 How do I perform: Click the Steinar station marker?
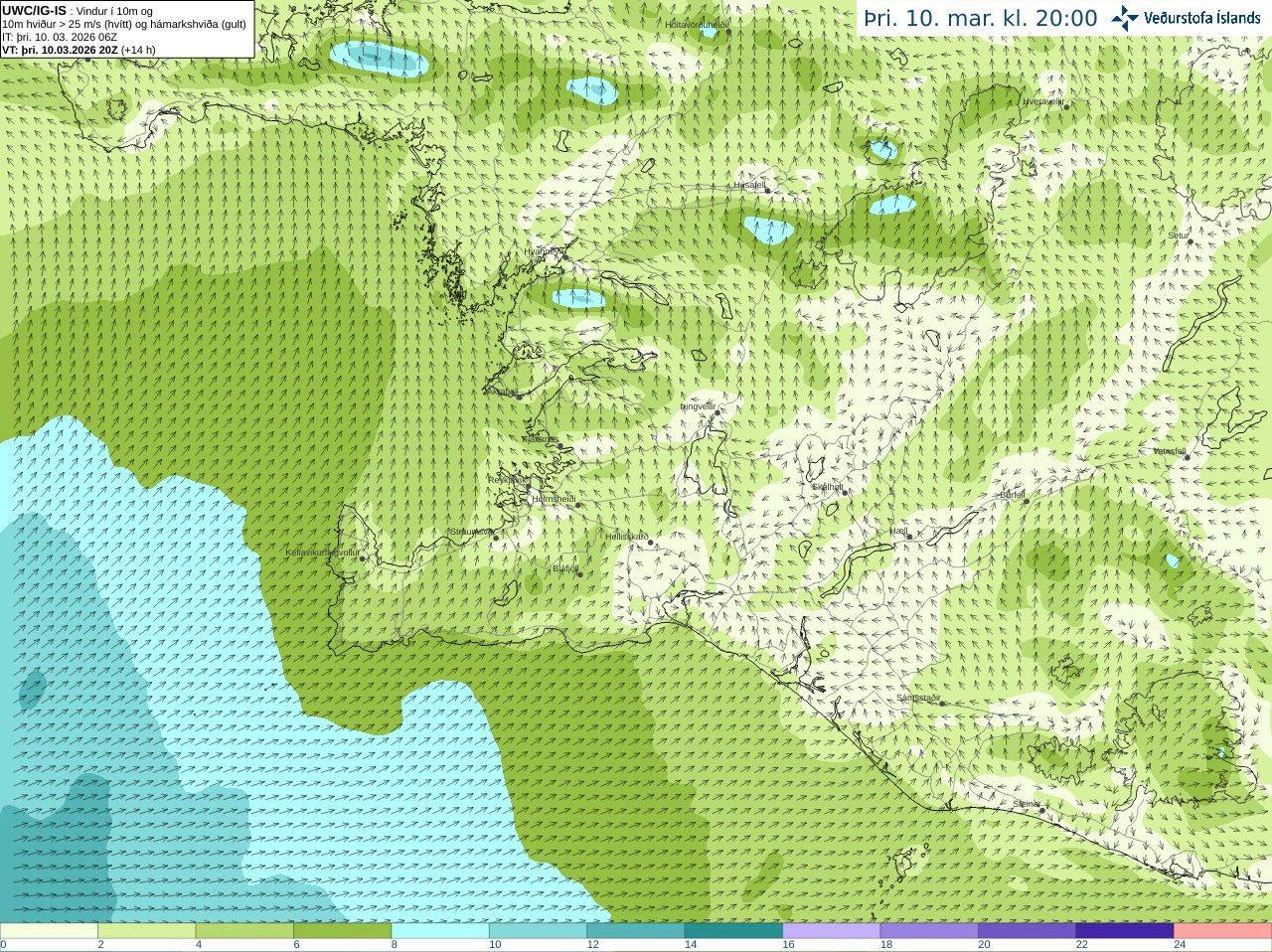(x=1042, y=809)
